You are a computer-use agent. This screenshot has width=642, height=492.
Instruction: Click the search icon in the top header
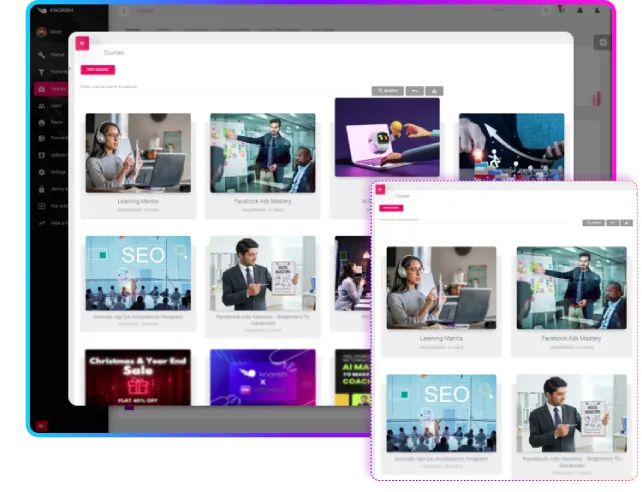click(x=546, y=11)
